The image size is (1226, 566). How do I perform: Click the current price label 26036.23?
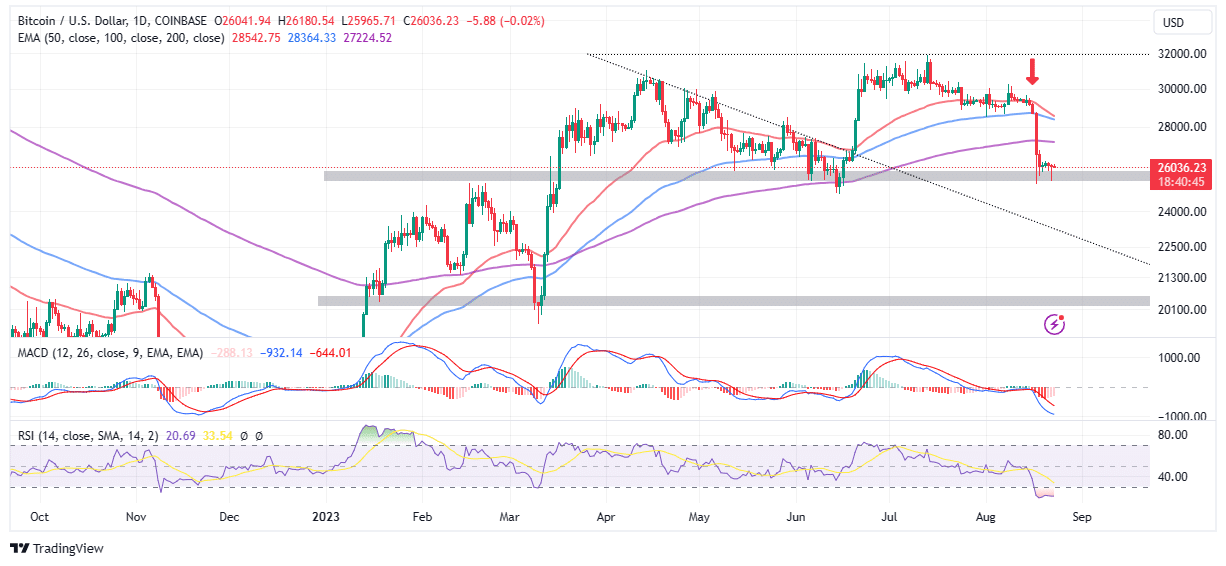point(1182,167)
